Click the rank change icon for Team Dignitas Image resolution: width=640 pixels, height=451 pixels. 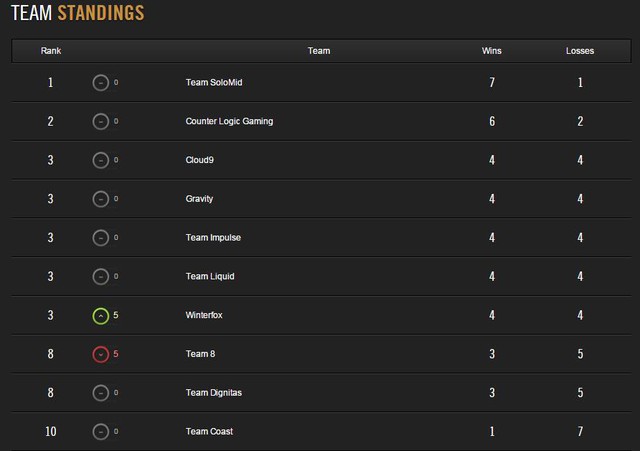[100, 393]
